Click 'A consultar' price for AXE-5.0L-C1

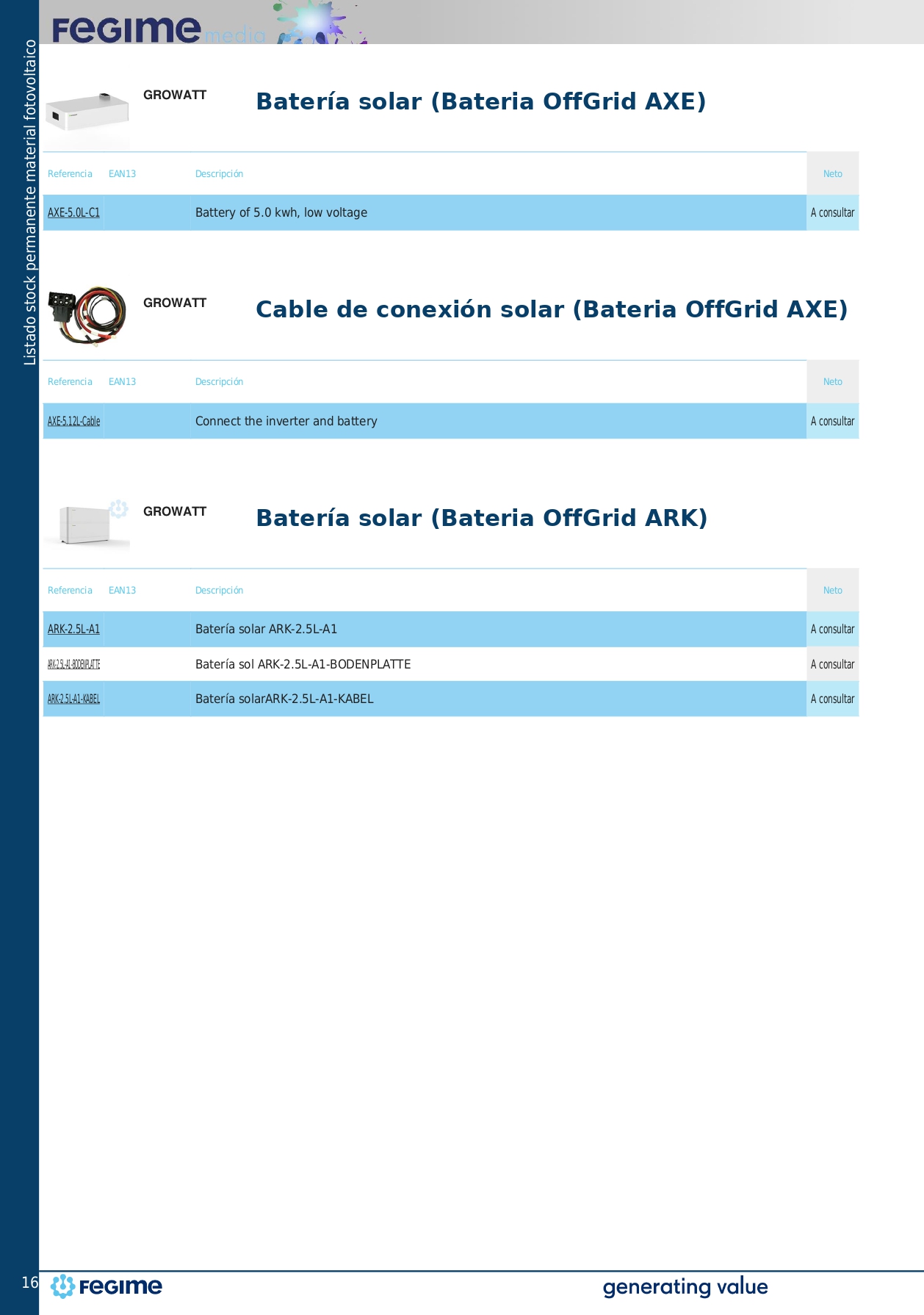pyautogui.click(x=832, y=213)
